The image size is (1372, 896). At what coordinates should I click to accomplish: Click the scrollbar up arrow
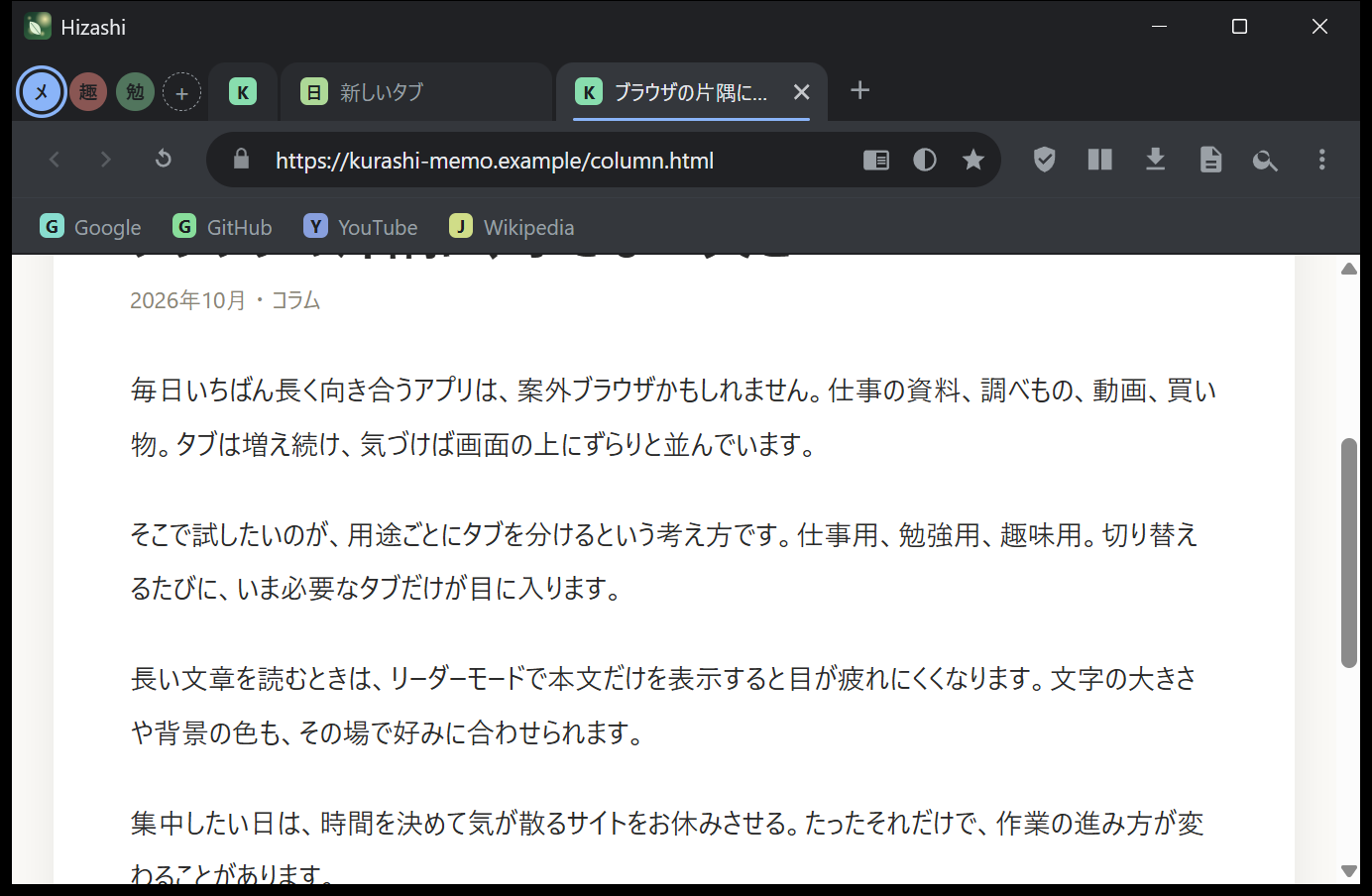click(1349, 269)
